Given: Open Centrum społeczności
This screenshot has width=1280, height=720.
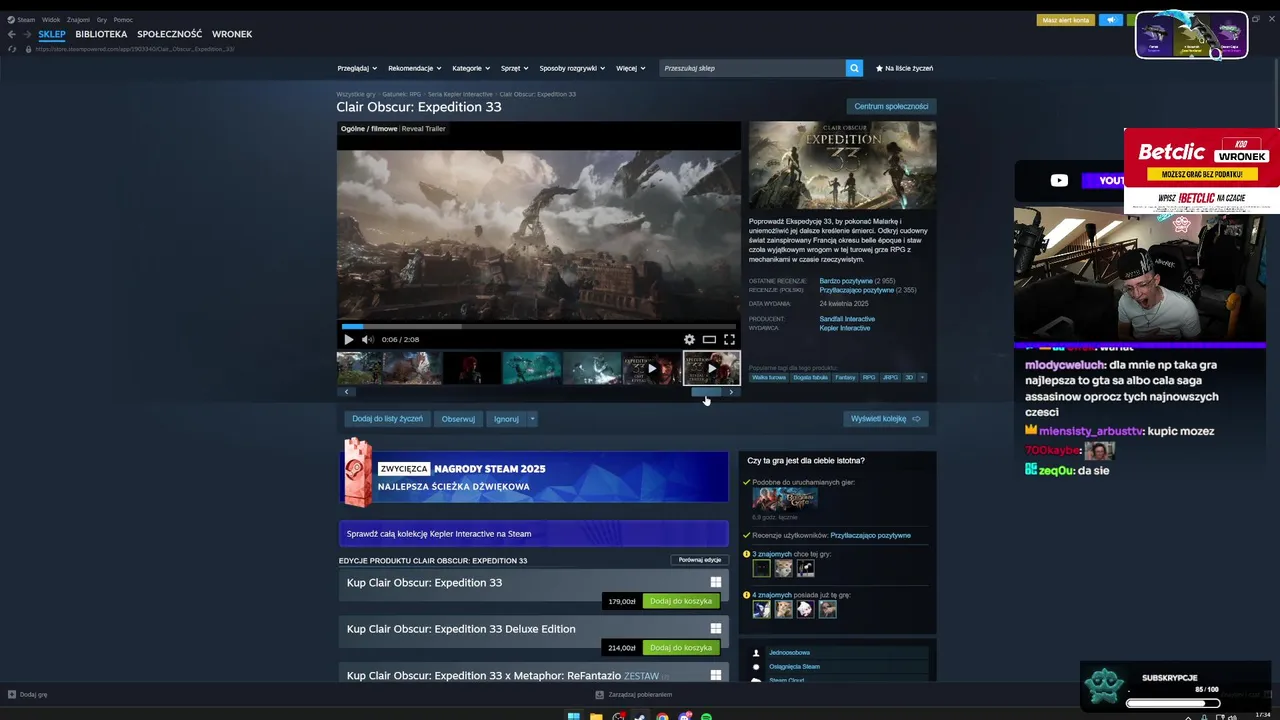Looking at the screenshot, I should point(891,106).
